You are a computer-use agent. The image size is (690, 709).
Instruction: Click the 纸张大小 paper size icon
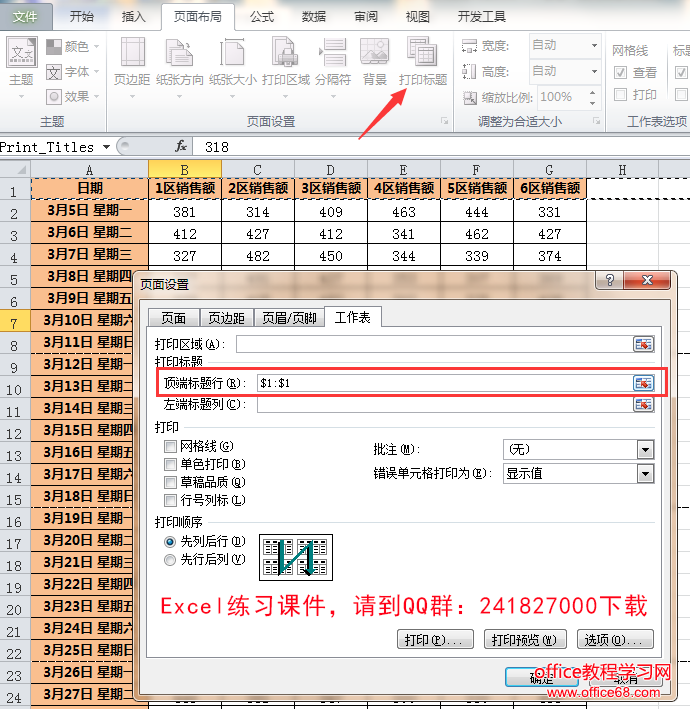(x=232, y=53)
